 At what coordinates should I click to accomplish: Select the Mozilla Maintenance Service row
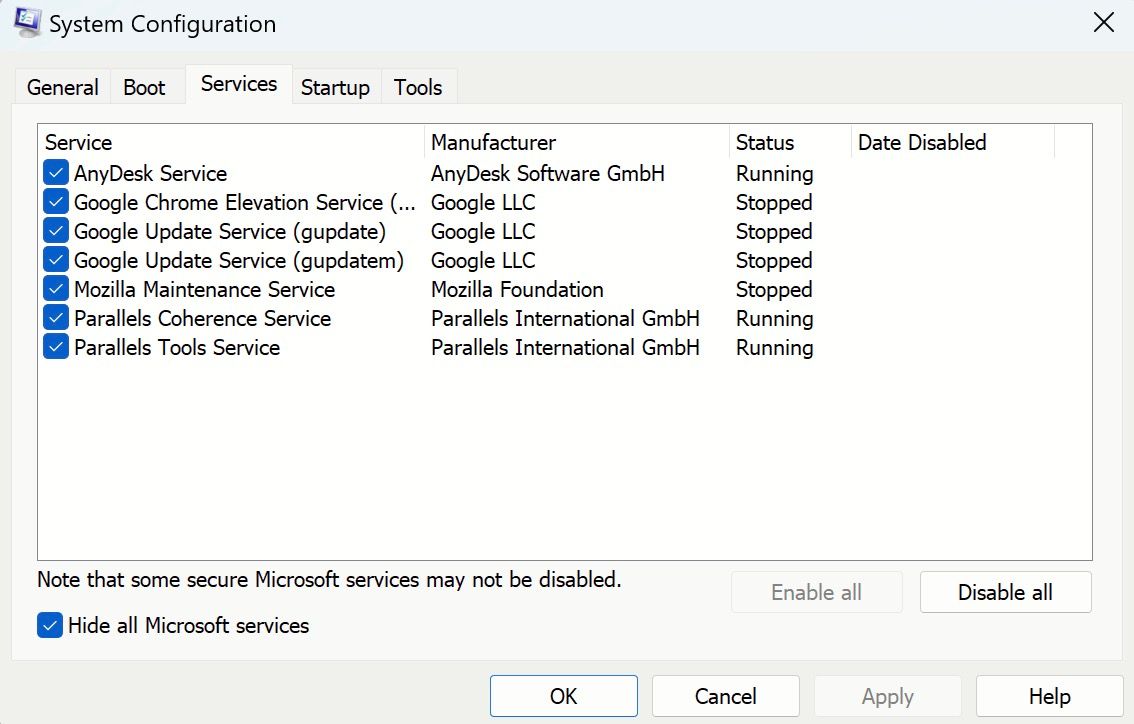[x=204, y=289]
